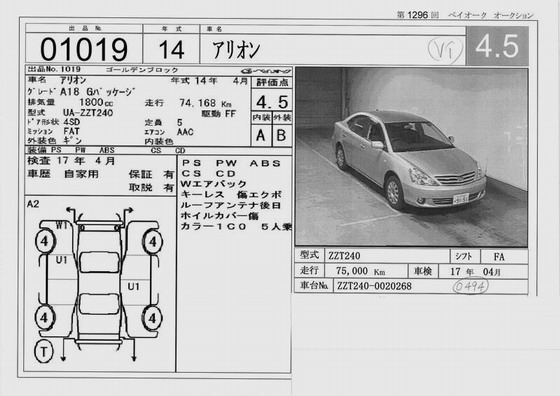
Task: Click the ホイルカバー傷 note
Action: click(220, 216)
